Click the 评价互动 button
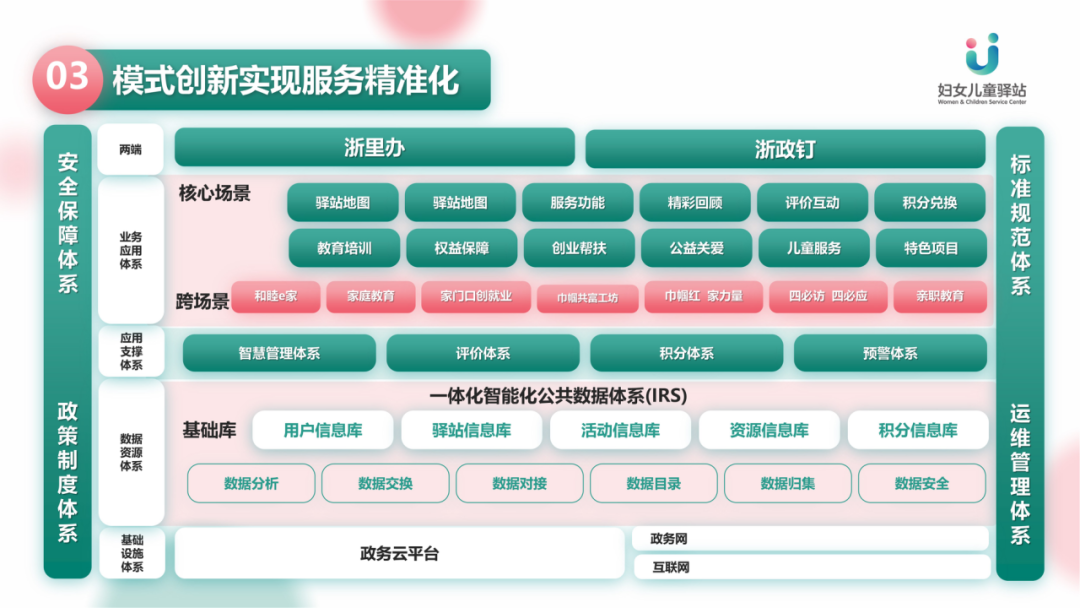 click(x=812, y=202)
